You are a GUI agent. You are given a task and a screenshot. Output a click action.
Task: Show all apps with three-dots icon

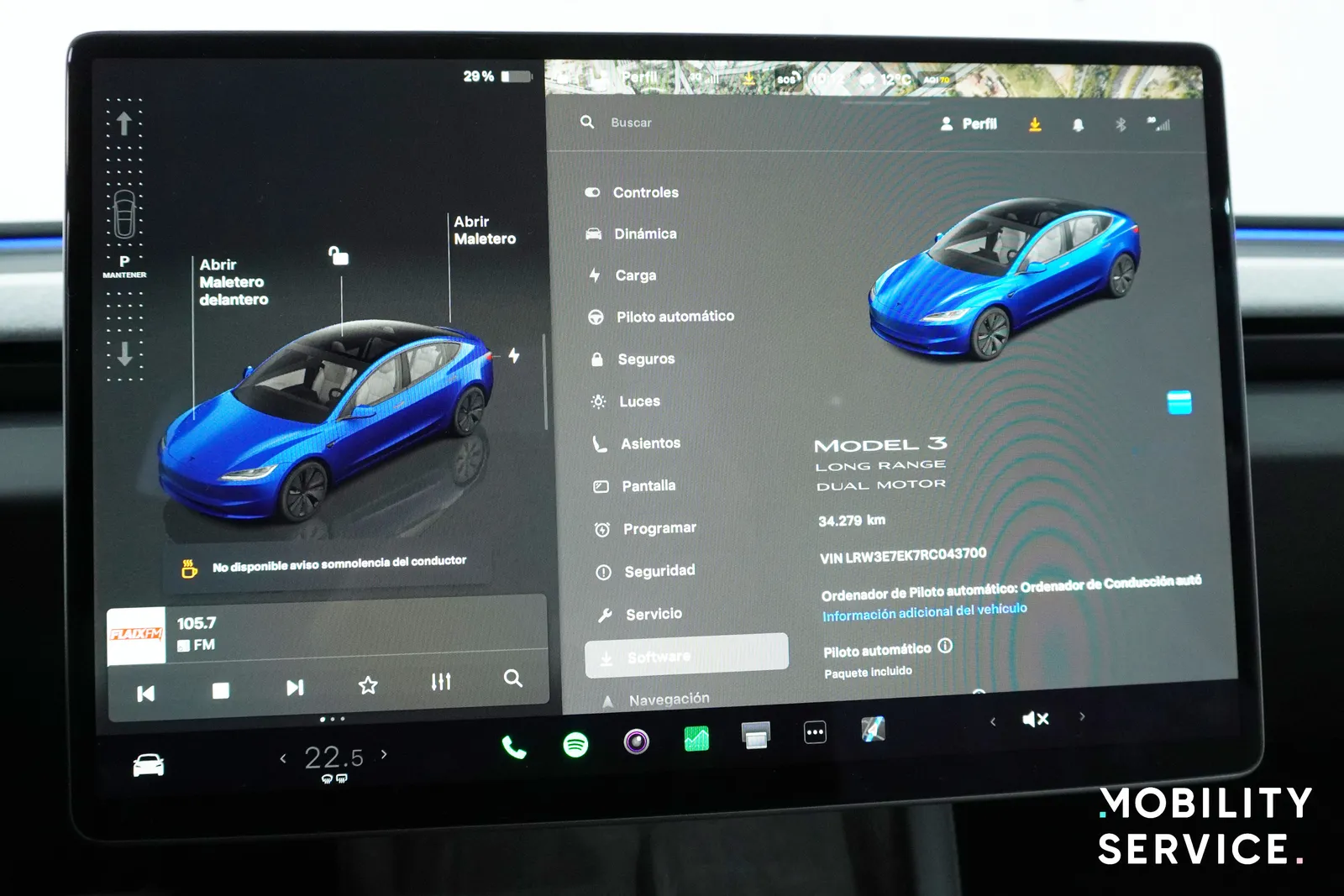point(815,732)
